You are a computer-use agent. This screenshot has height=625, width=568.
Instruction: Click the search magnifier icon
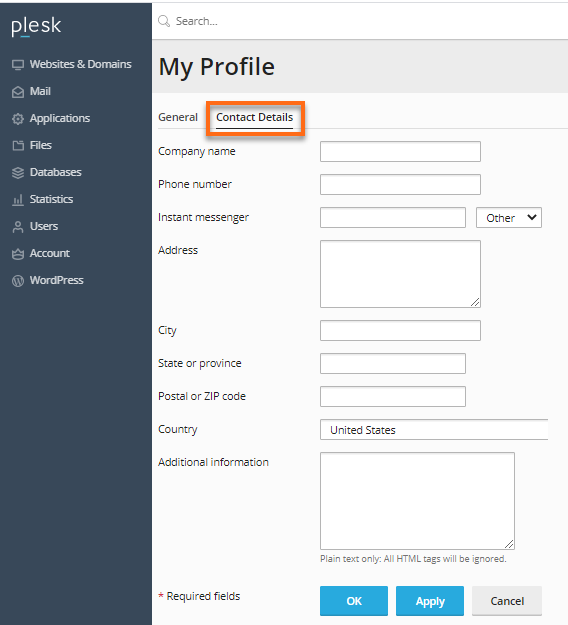tap(164, 21)
